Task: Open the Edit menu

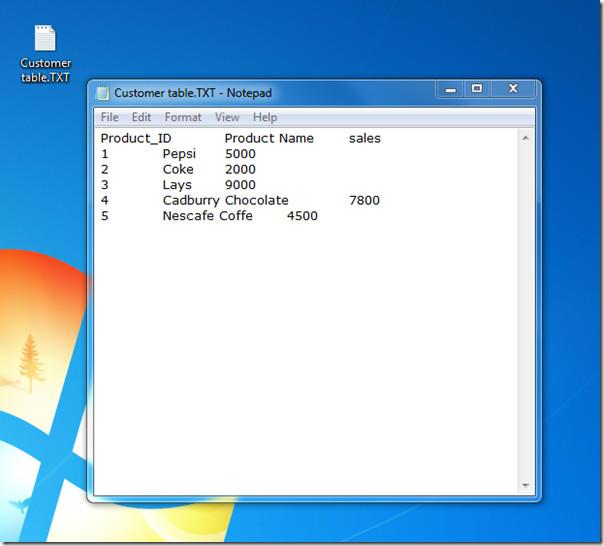Action: click(141, 117)
